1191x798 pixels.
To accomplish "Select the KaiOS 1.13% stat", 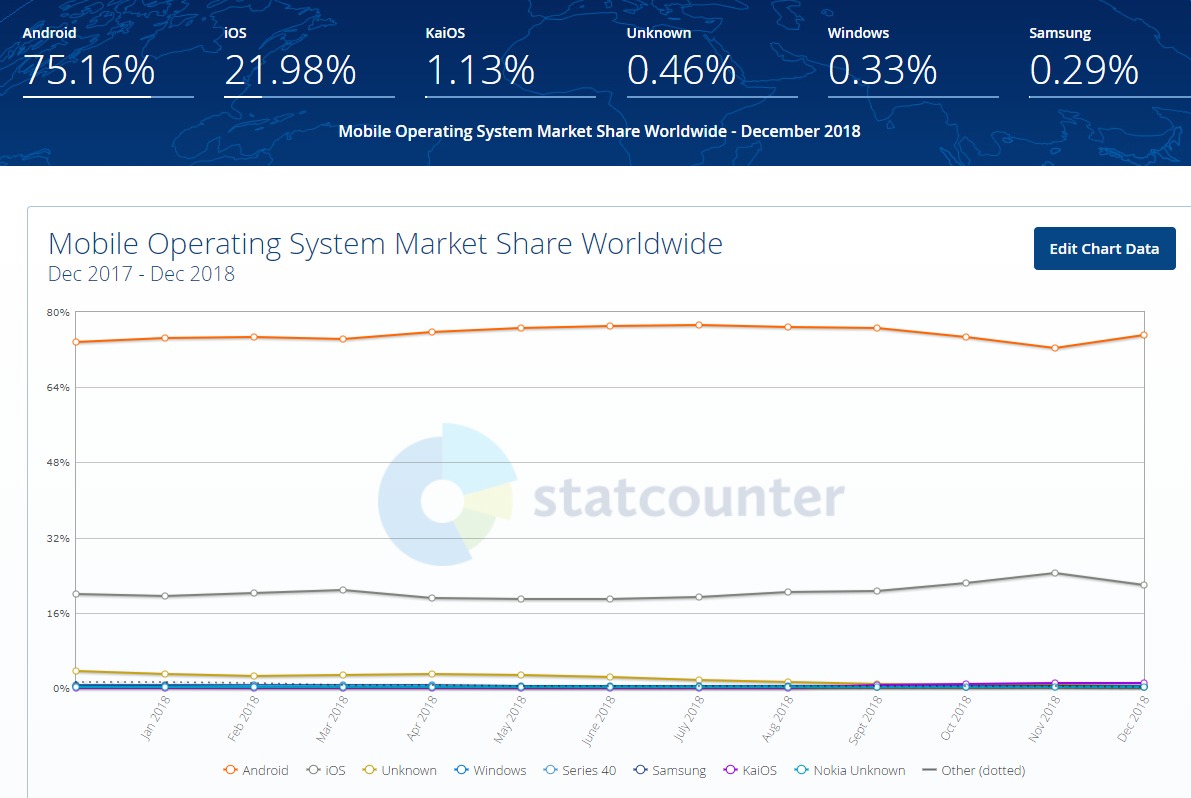I will (510, 61).
